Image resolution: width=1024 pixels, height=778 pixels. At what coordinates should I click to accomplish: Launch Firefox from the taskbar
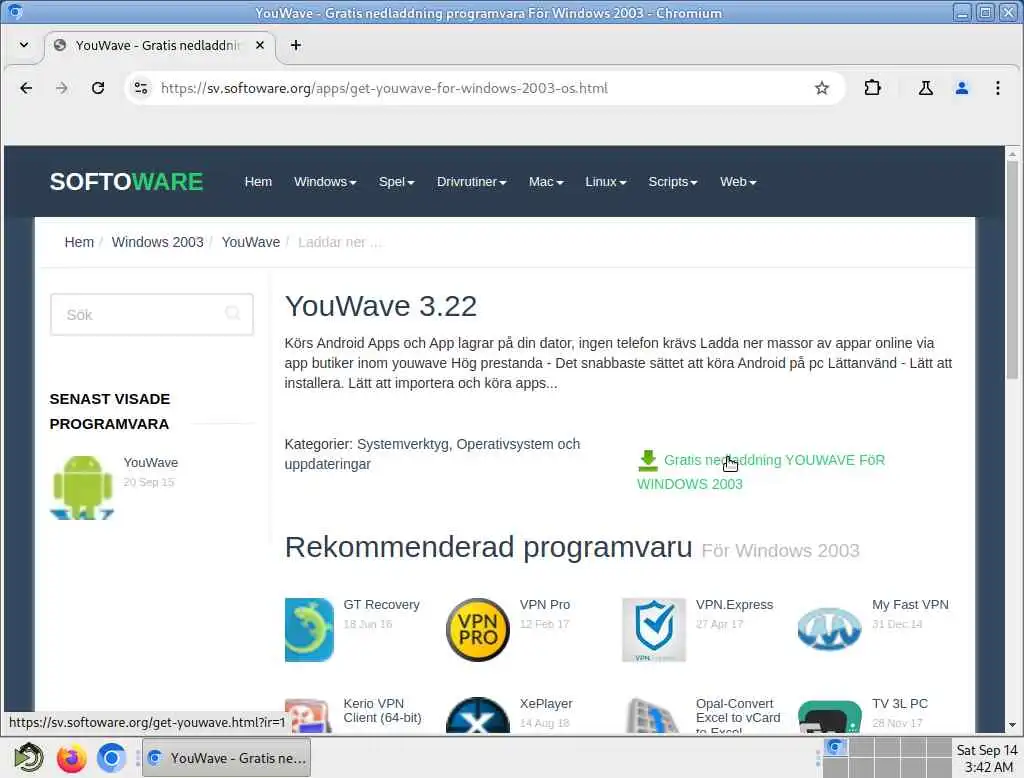71,758
